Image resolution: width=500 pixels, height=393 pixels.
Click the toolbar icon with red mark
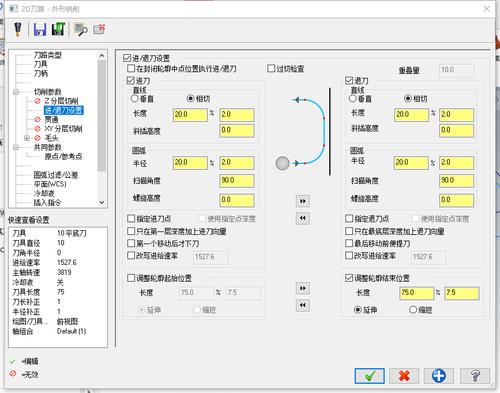point(99,29)
